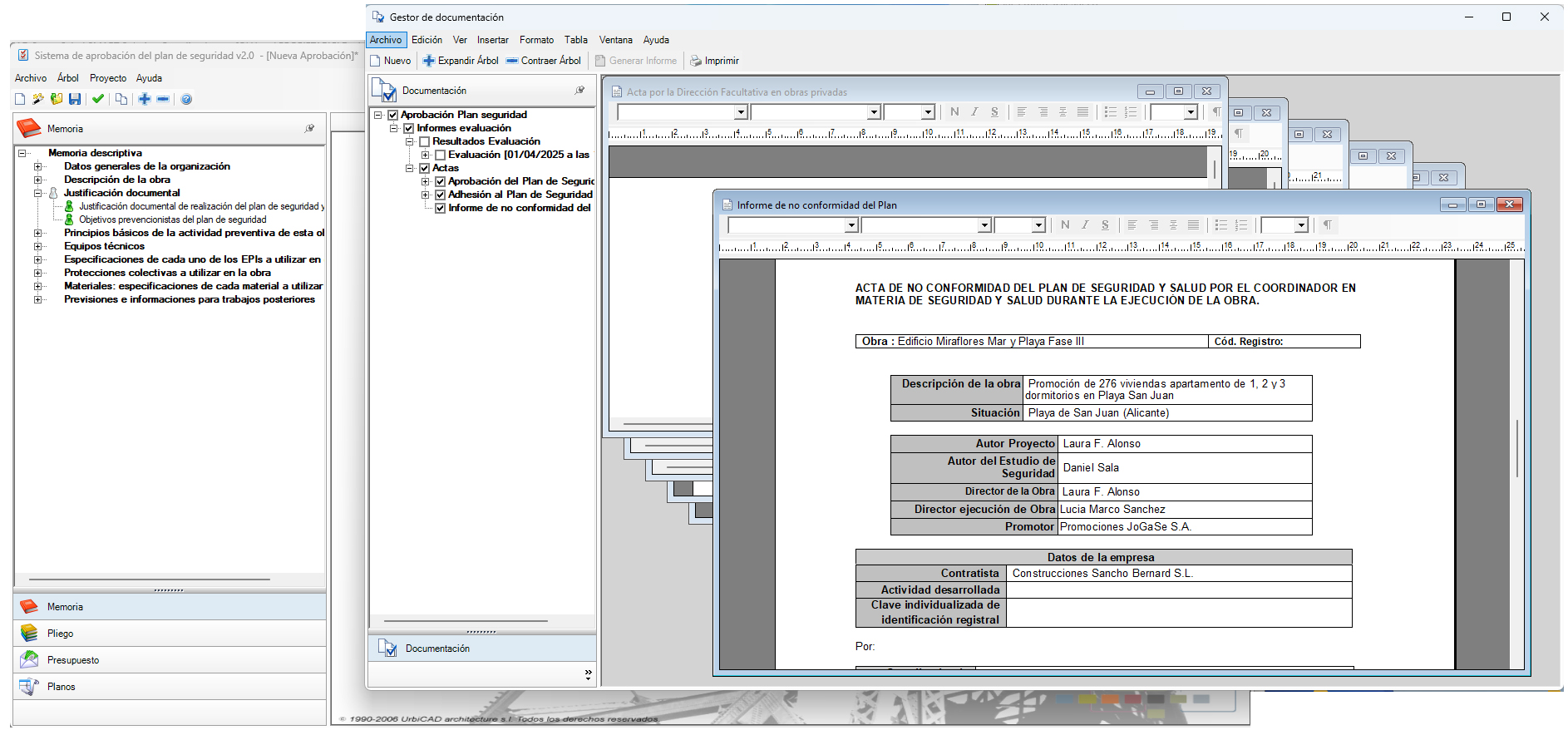Open Tabla menu
Viewport: 1568px width, 730px height.
point(575,40)
